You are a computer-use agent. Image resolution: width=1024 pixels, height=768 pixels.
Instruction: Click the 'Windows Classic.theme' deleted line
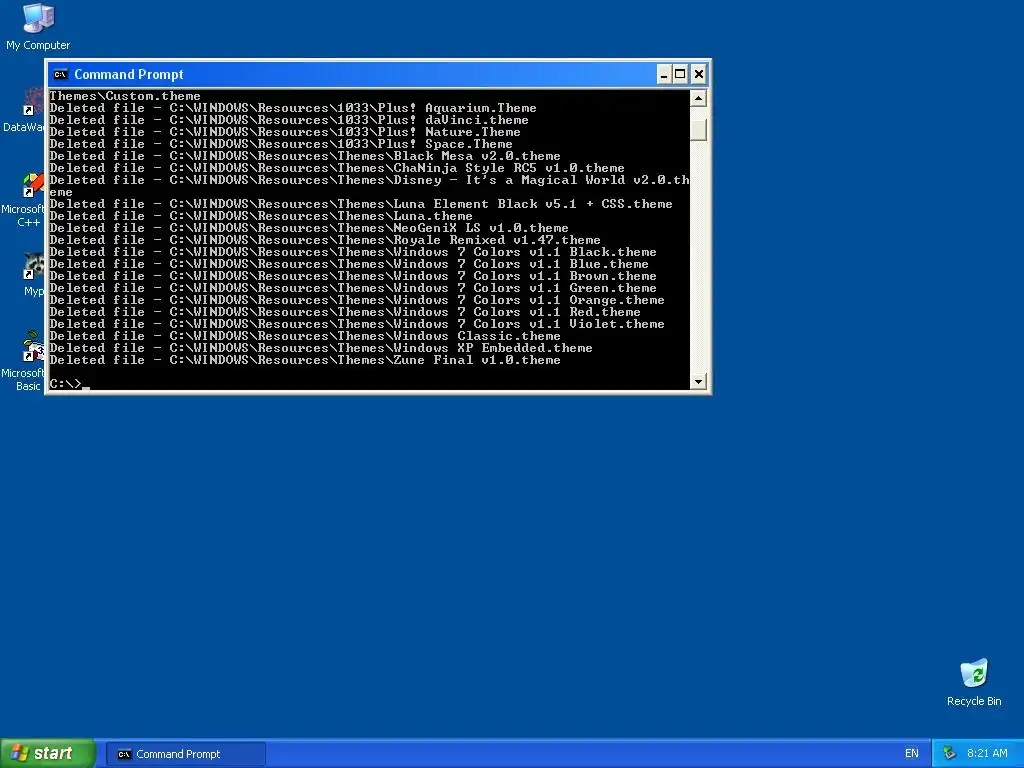click(x=305, y=336)
